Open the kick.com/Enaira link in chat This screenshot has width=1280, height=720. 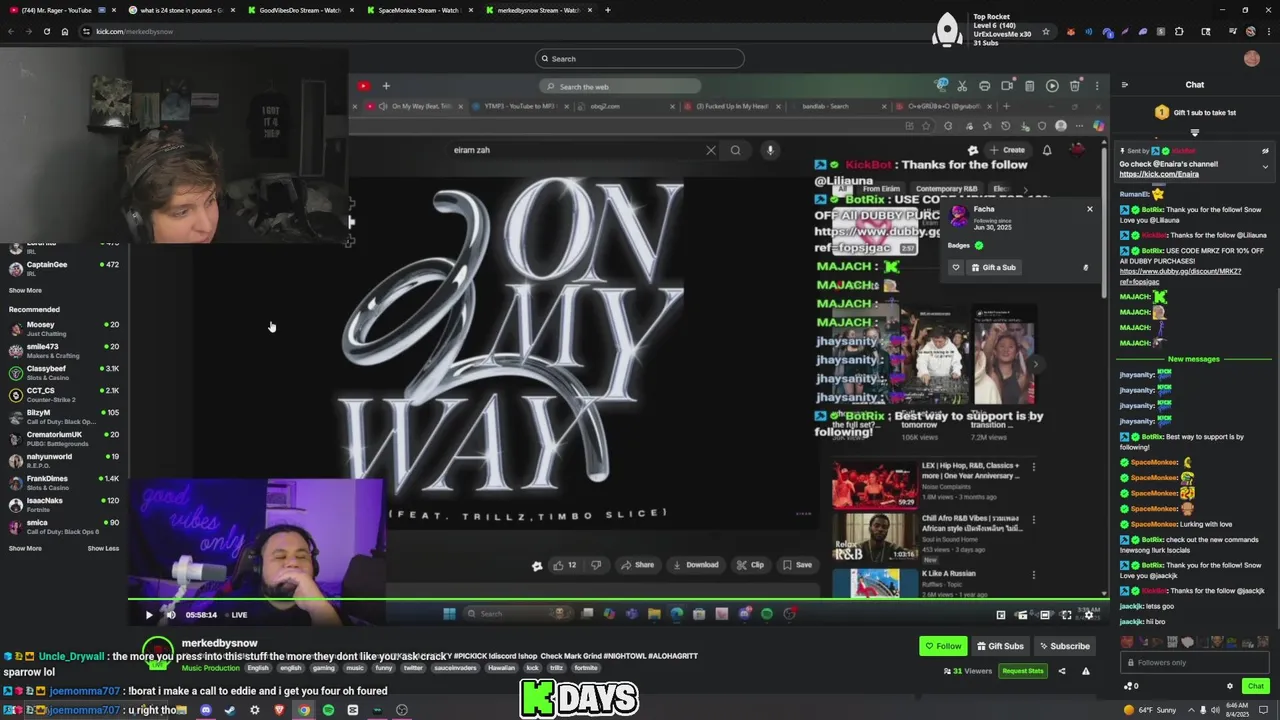coord(1158,174)
